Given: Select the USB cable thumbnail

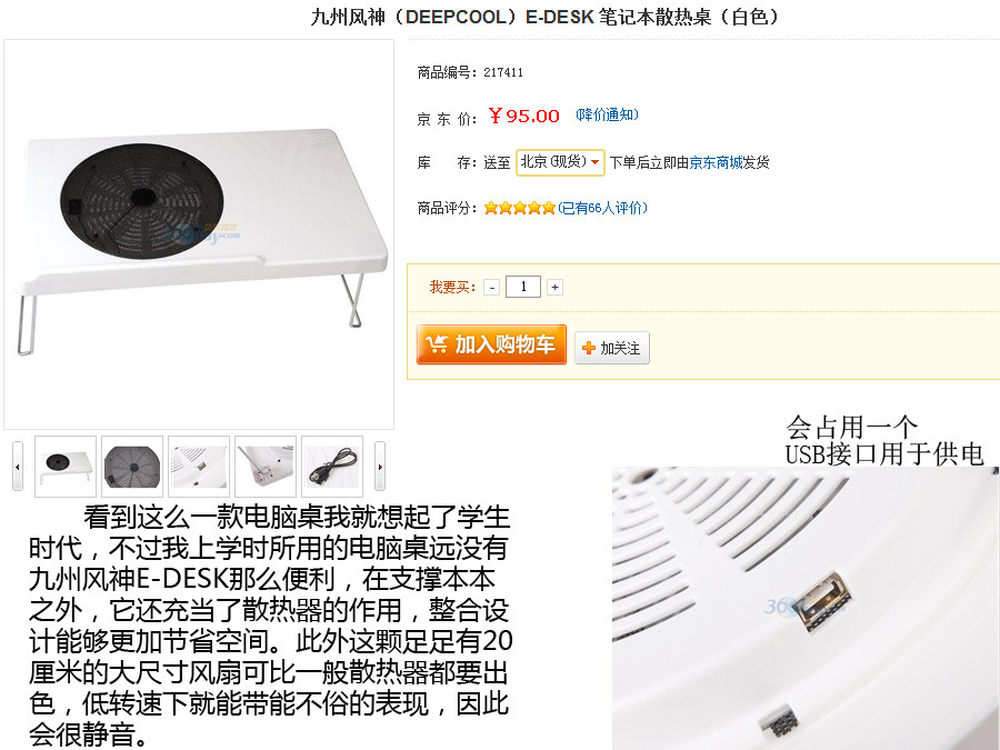Looking at the screenshot, I should pos(332,466).
